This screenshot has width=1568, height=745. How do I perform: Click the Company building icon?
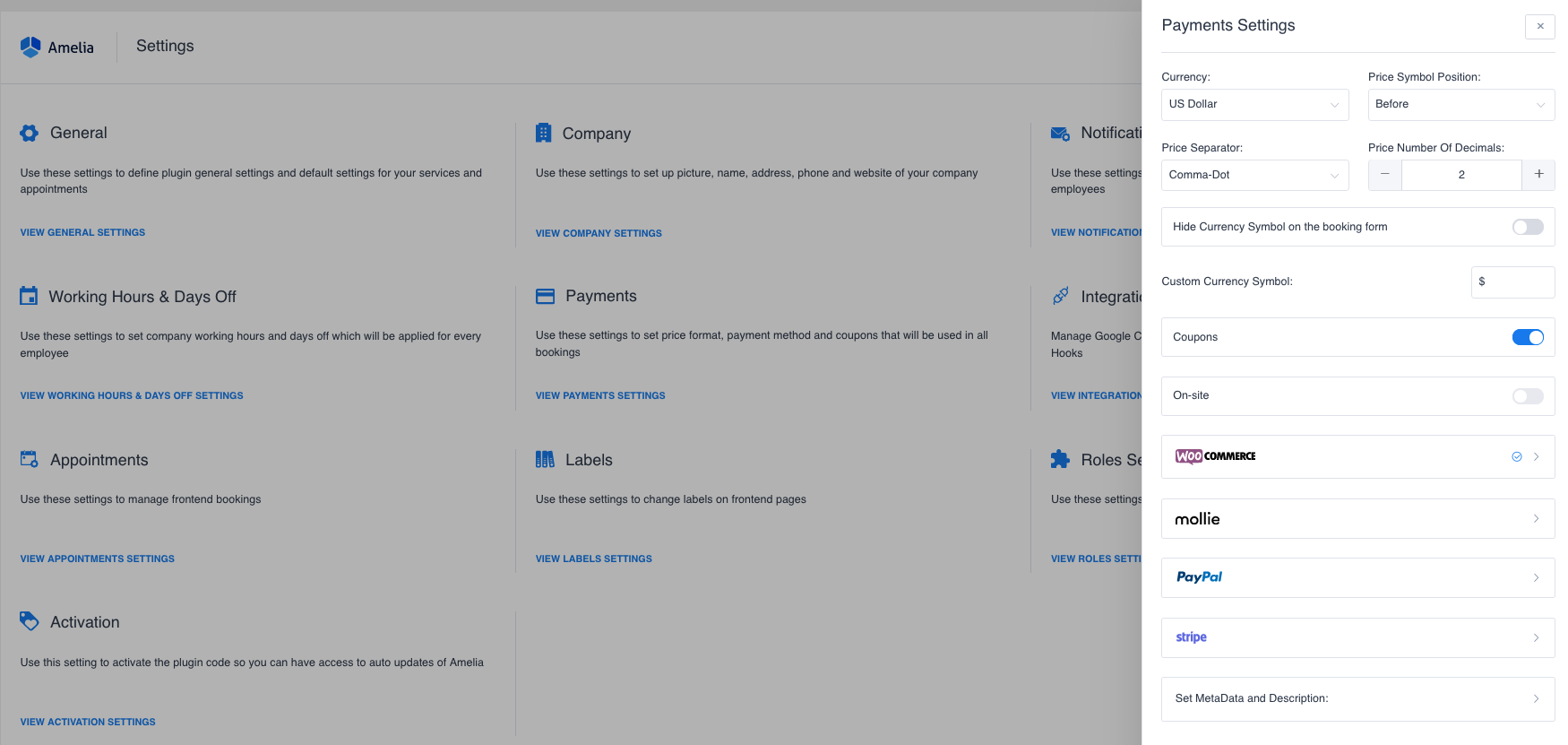pyautogui.click(x=544, y=133)
